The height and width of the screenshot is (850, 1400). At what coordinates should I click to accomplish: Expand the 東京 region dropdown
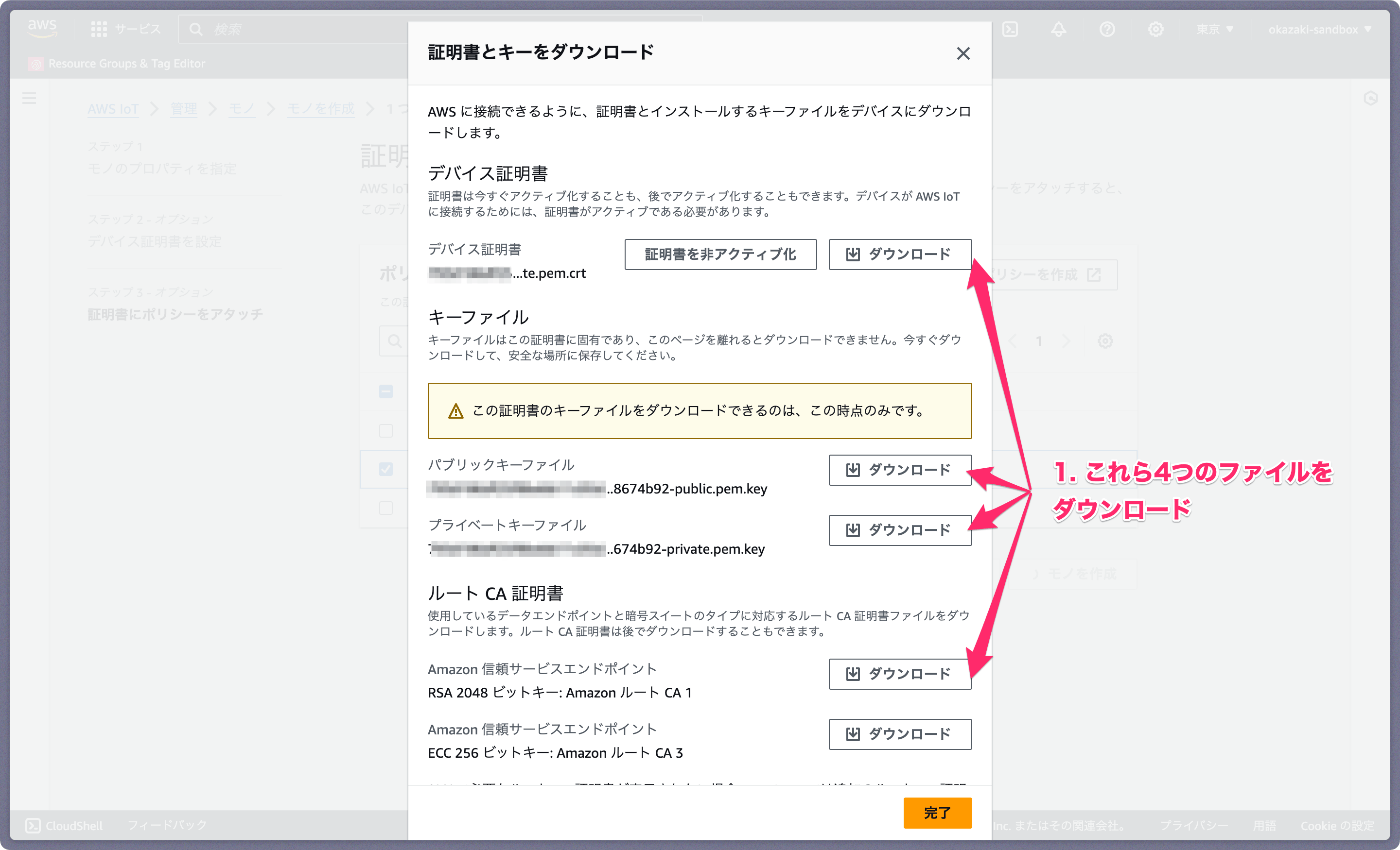click(1215, 29)
